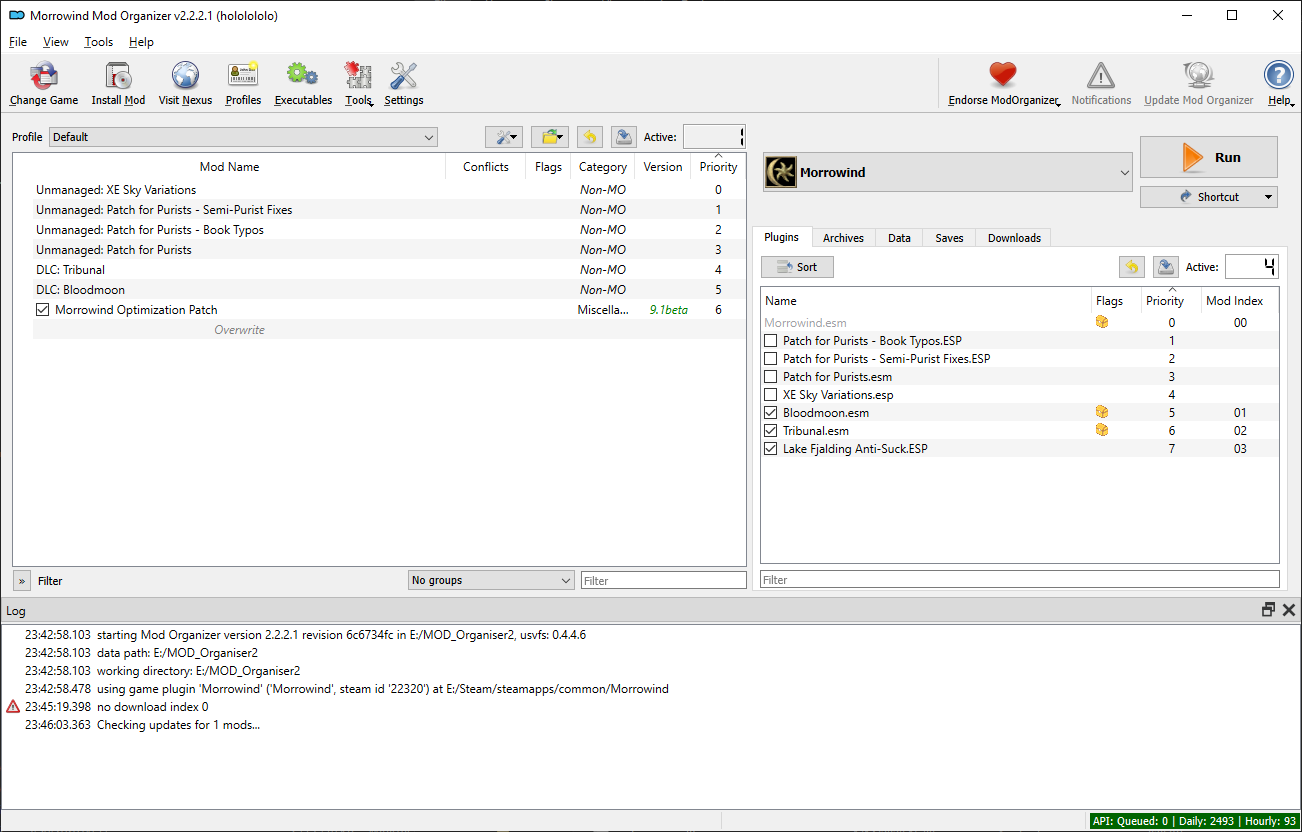Image resolution: width=1302 pixels, height=832 pixels.
Task: Sort mods by Category column header
Action: (x=603, y=167)
